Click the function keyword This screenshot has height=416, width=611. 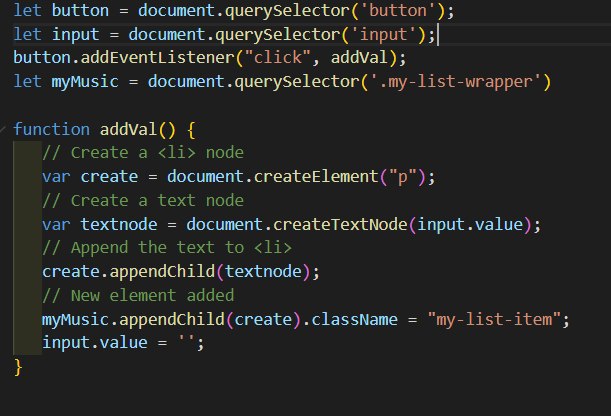coord(51,129)
